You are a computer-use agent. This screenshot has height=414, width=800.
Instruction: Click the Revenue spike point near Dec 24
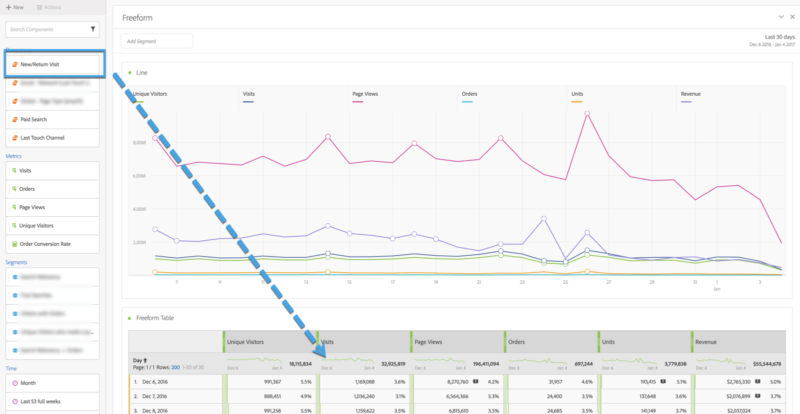(x=544, y=218)
